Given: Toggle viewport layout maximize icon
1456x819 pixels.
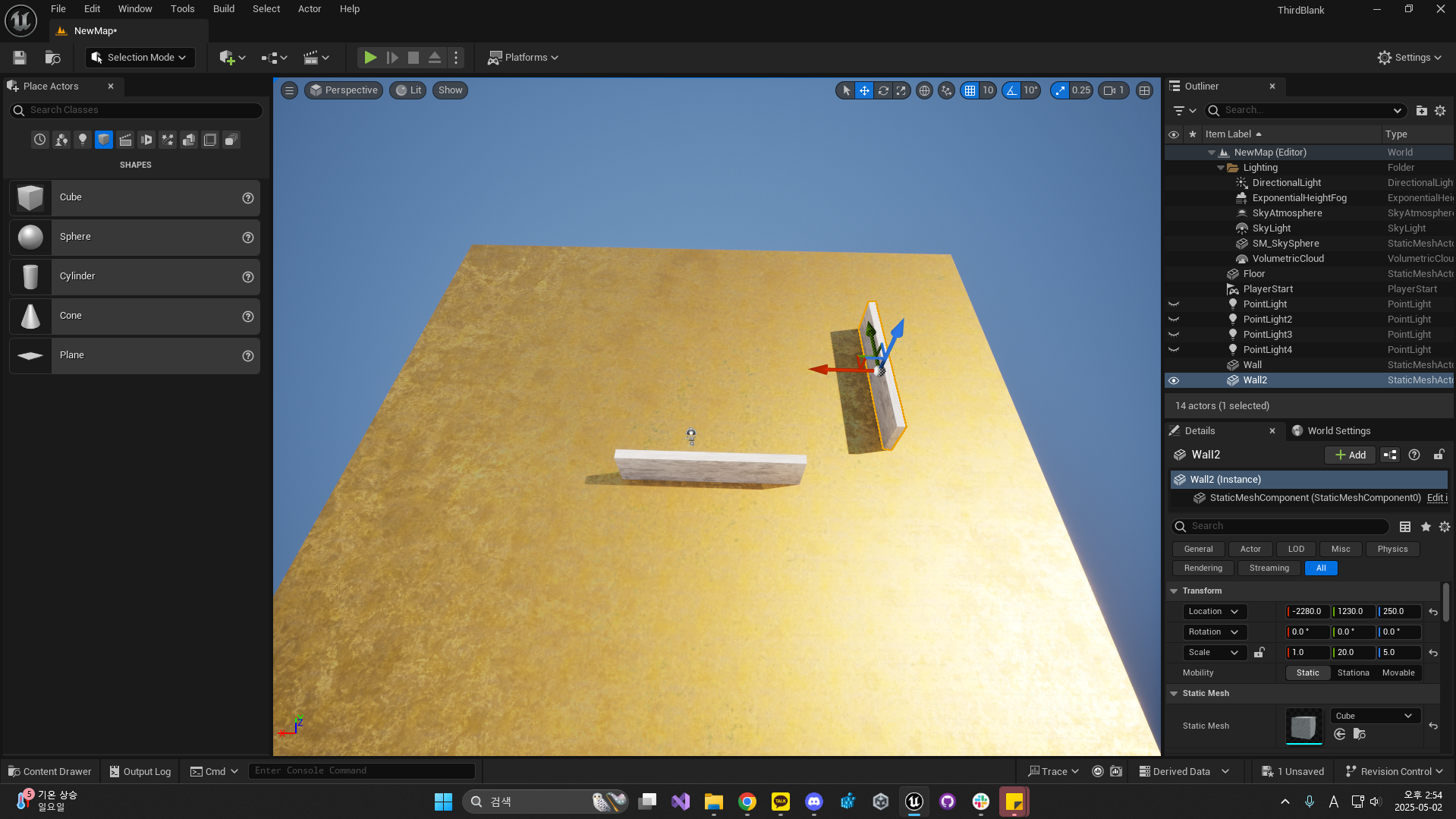Looking at the screenshot, I should tap(1144, 90).
